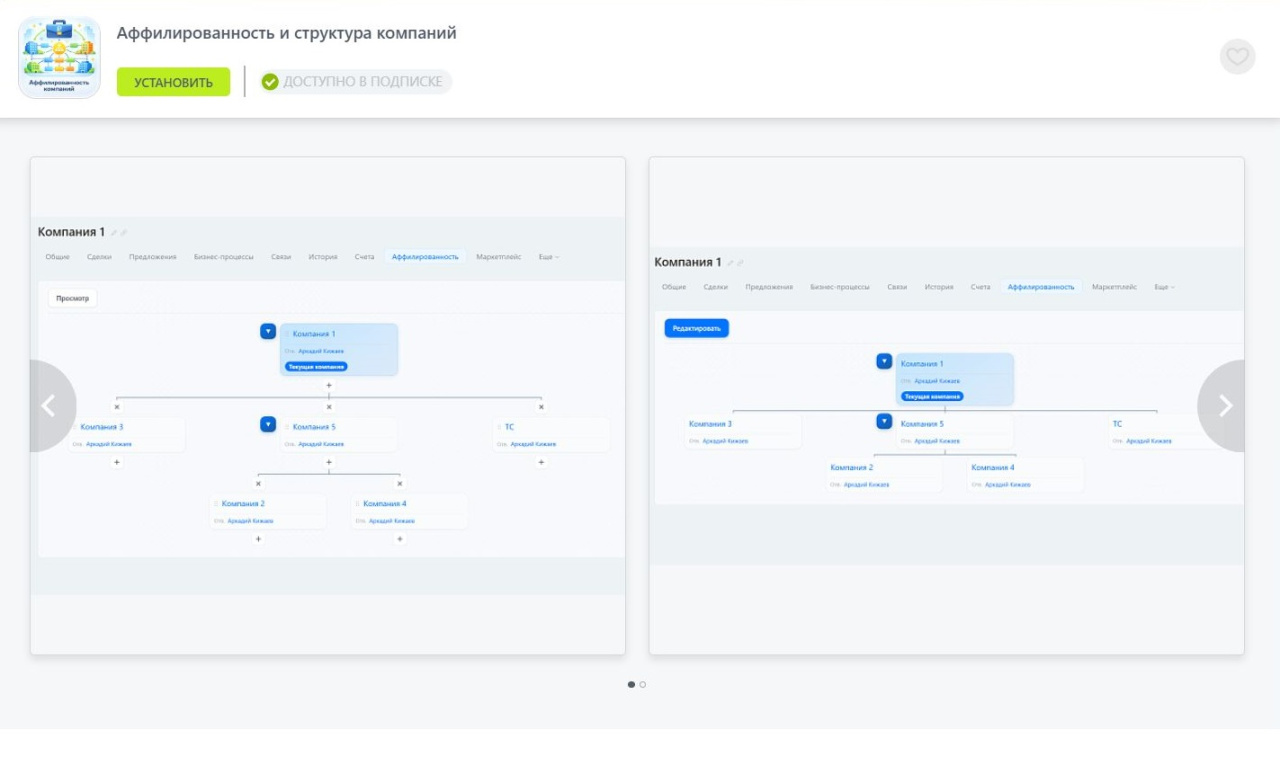Screen dimensions: 1280x783
Task: Collapse Компания 5 node in left screenshot
Action: 268,424
